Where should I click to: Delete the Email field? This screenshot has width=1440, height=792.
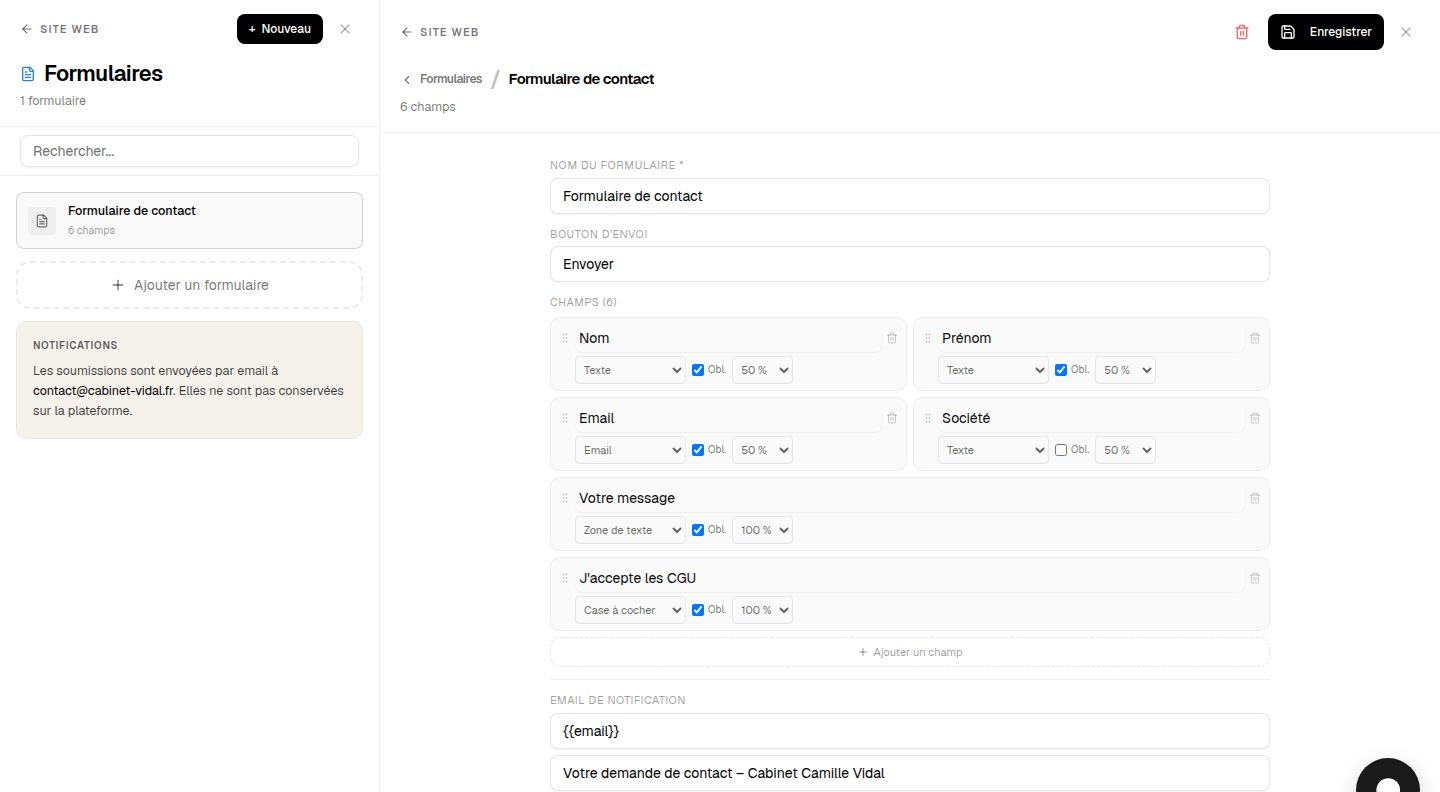point(892,418)
